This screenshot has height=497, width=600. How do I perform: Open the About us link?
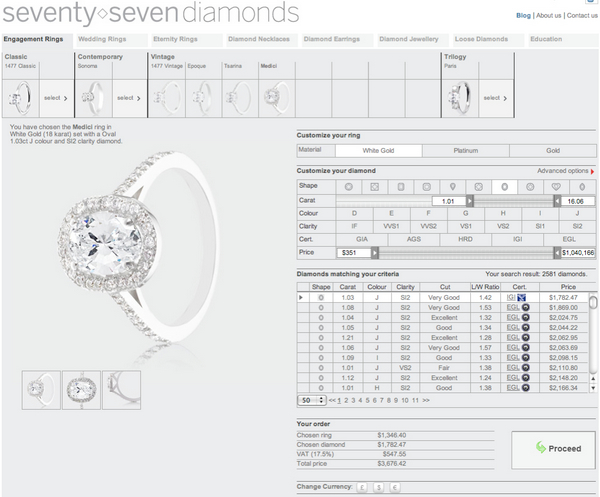(x=548, y=15)
